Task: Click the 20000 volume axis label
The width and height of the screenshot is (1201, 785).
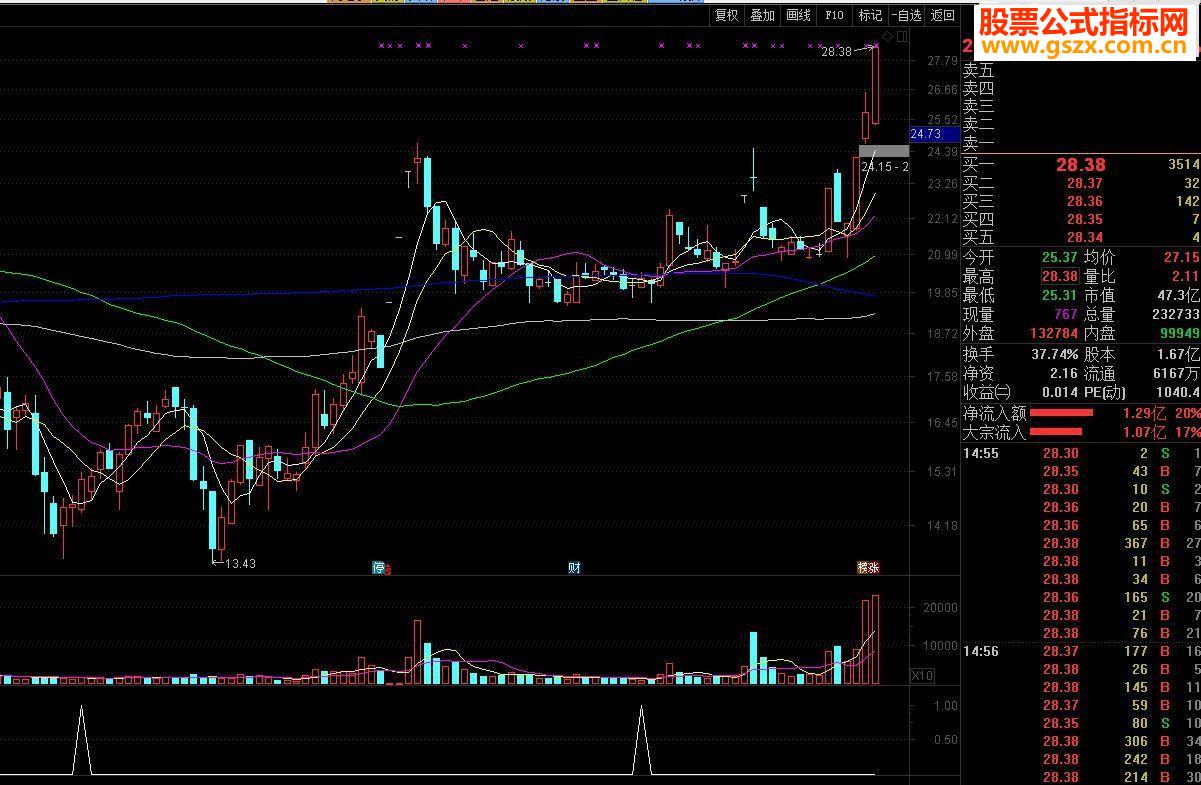Action: point(941,607)
